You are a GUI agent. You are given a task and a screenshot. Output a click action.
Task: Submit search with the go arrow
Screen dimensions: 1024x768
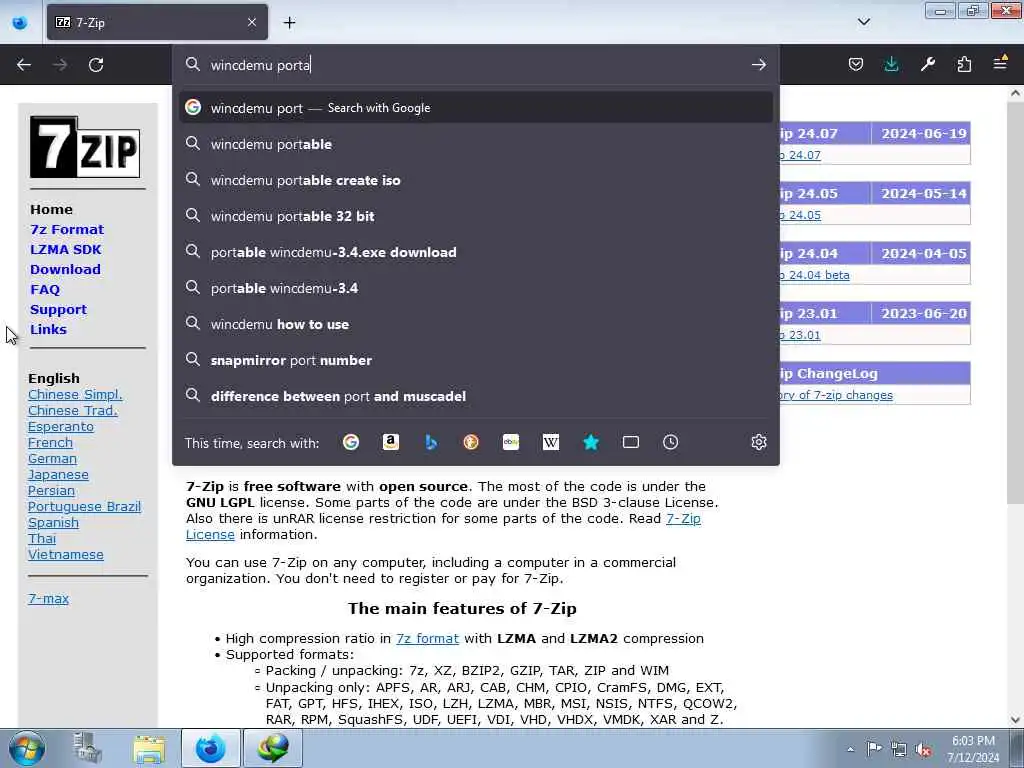click(758, 65)
